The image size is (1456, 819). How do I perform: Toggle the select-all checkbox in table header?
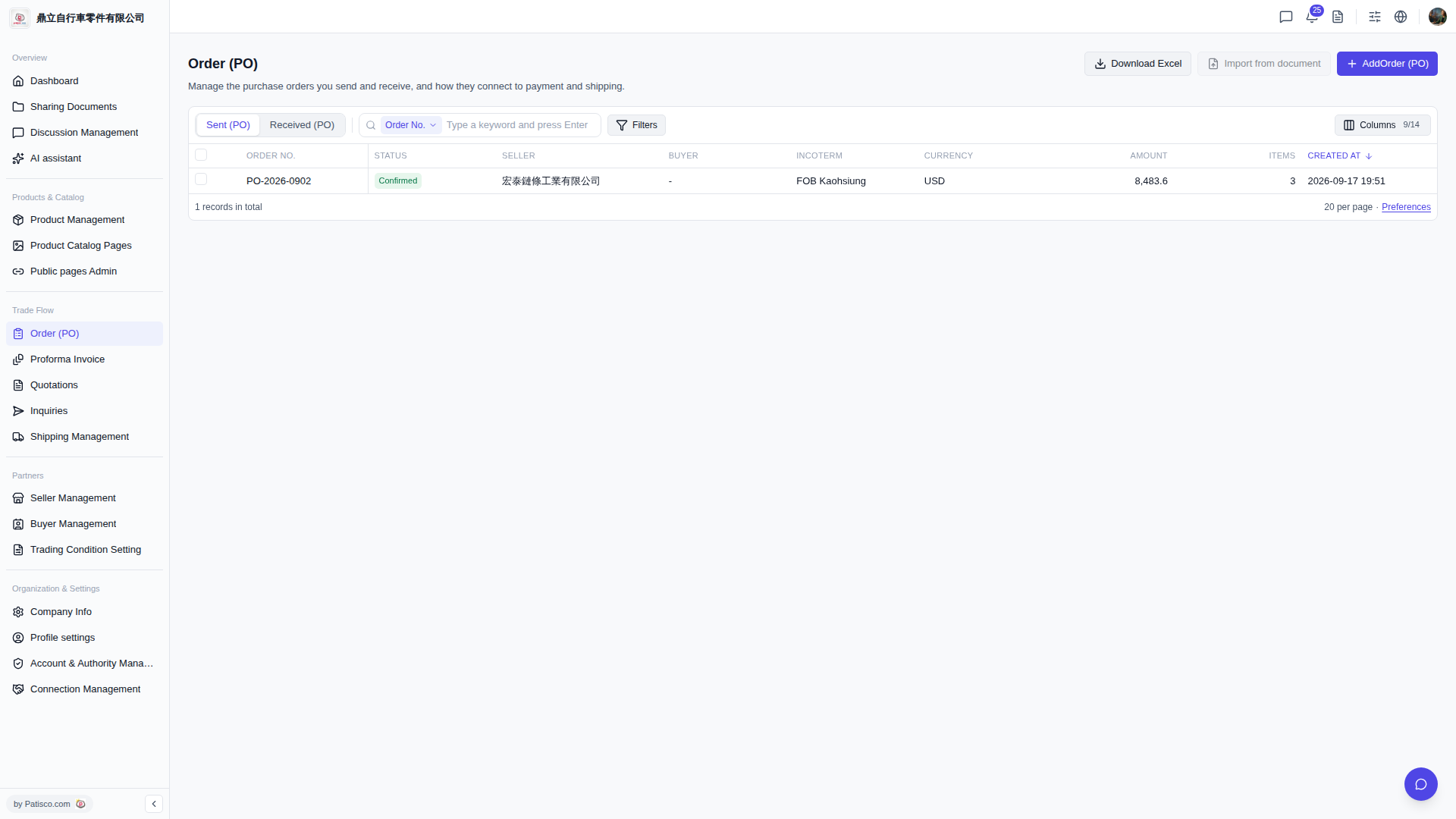(201, 155)
